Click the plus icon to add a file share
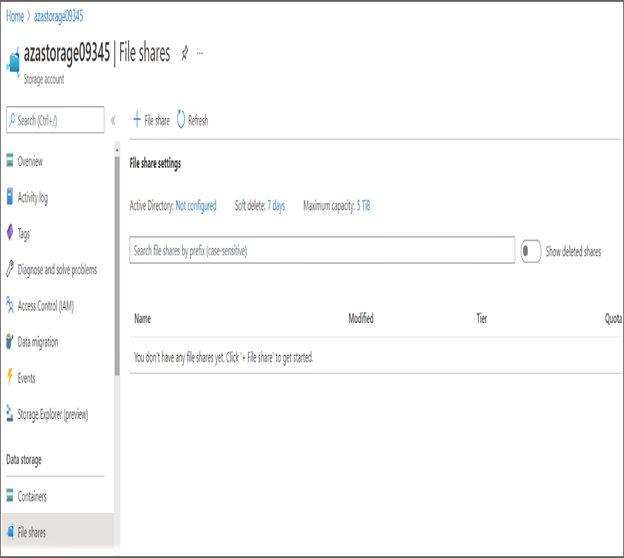624x558 pixels. tap(137, 119)
